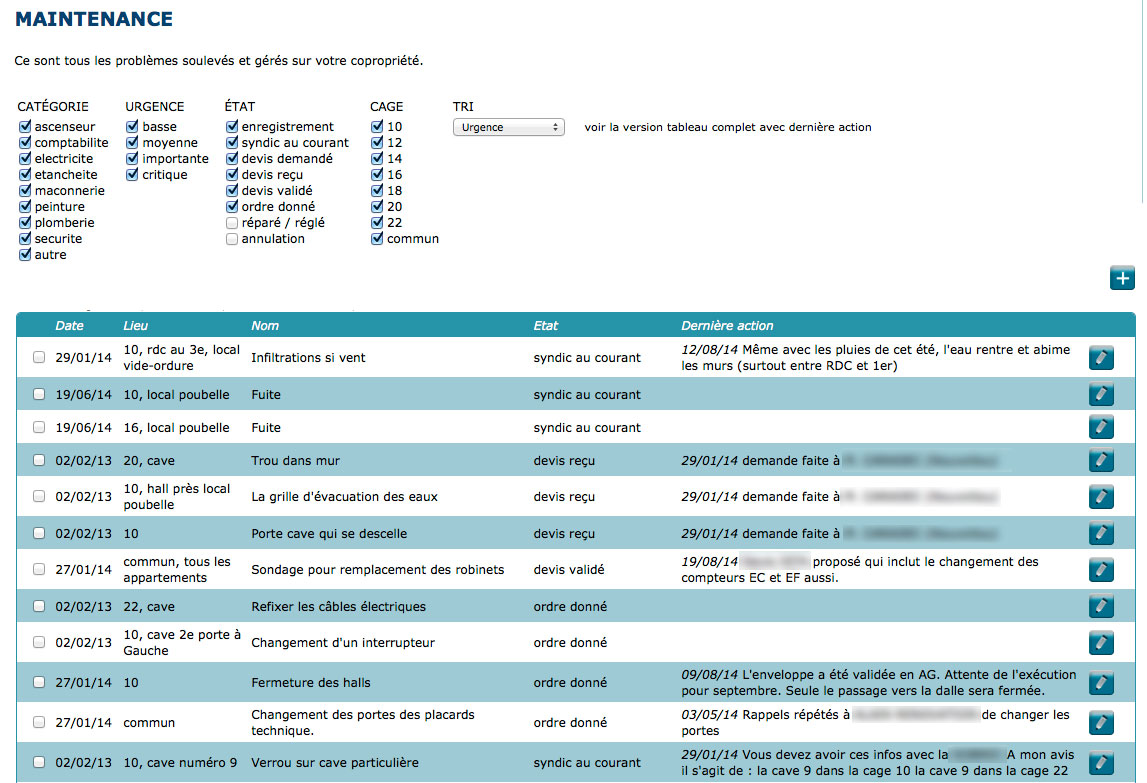Tick the row checkbox for 'Fermeture des halls'
This screenshot has height=783, width=1147.
(x=39, y=682)
